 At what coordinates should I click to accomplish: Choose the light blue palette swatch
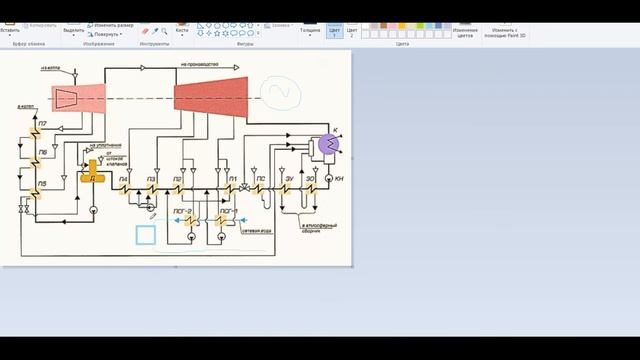coord(429,26)
